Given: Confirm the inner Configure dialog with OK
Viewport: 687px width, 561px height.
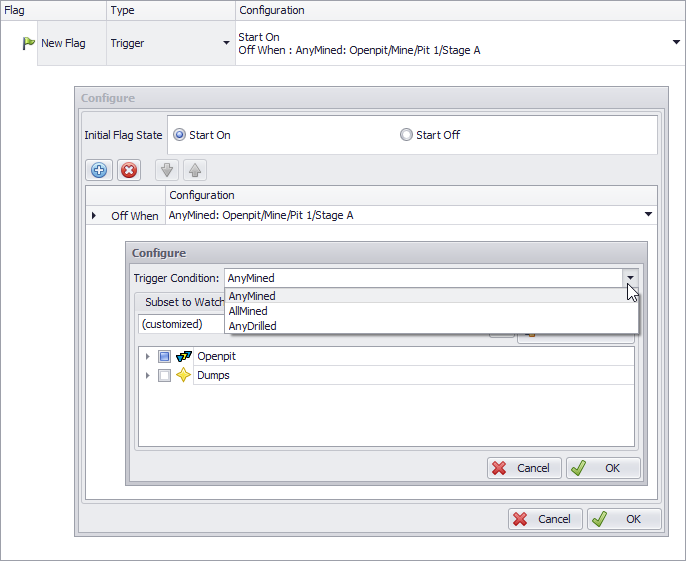Looking at the screenshot, I should pyautogui.click(x=603, y=468).
